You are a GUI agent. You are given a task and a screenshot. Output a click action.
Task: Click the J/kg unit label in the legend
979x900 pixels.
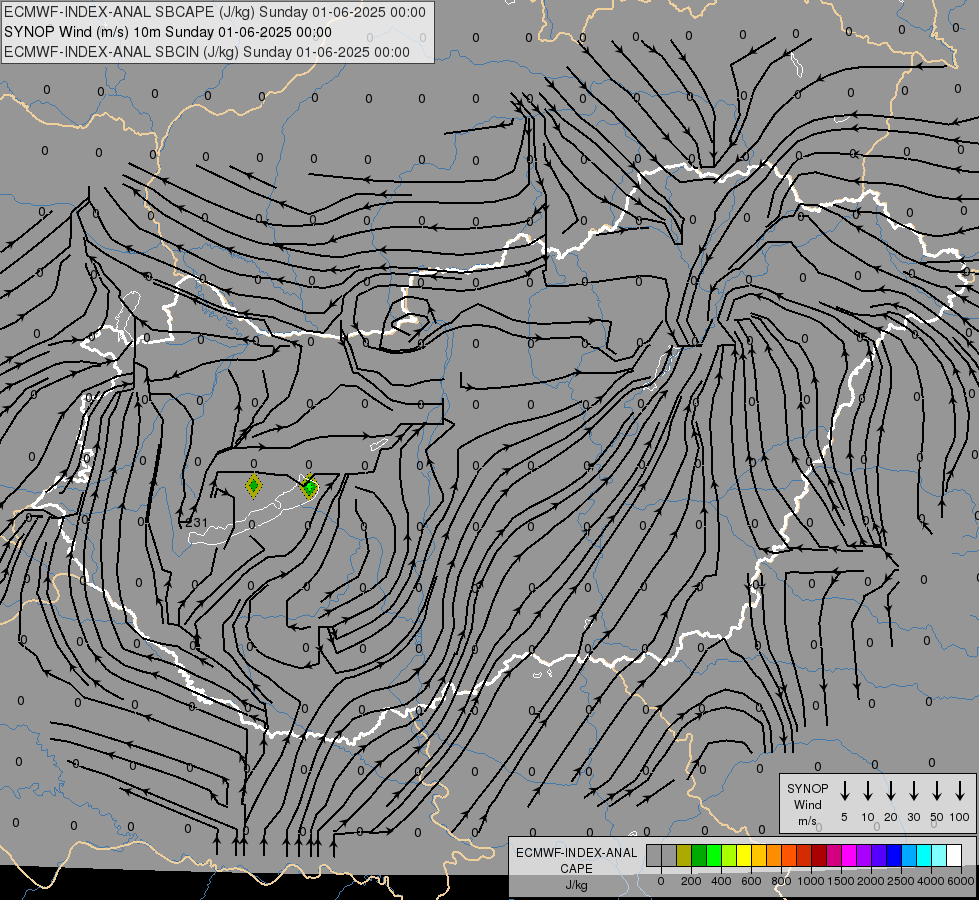click(576, 884)
